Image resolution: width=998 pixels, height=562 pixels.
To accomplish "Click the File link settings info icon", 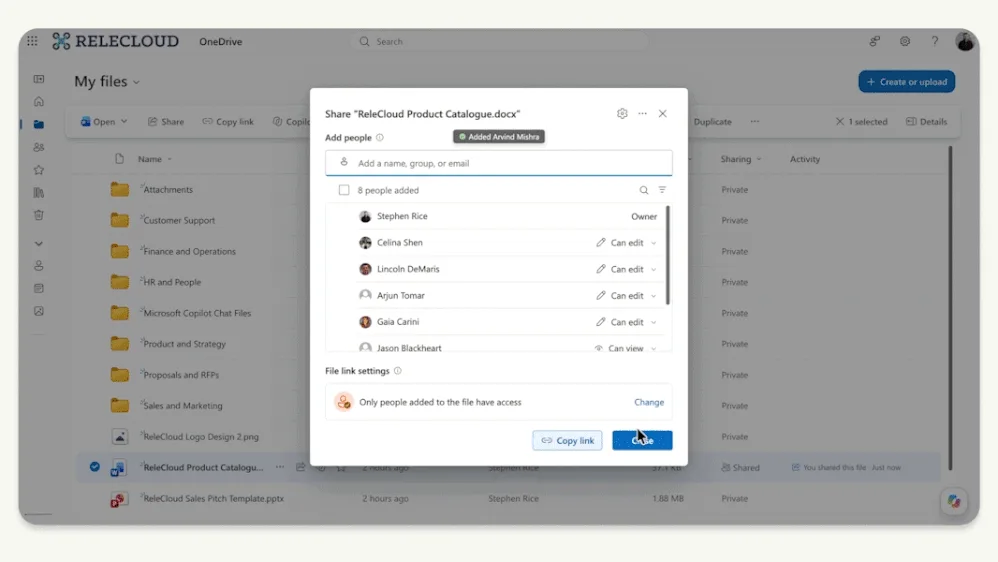I will (398, 371).
